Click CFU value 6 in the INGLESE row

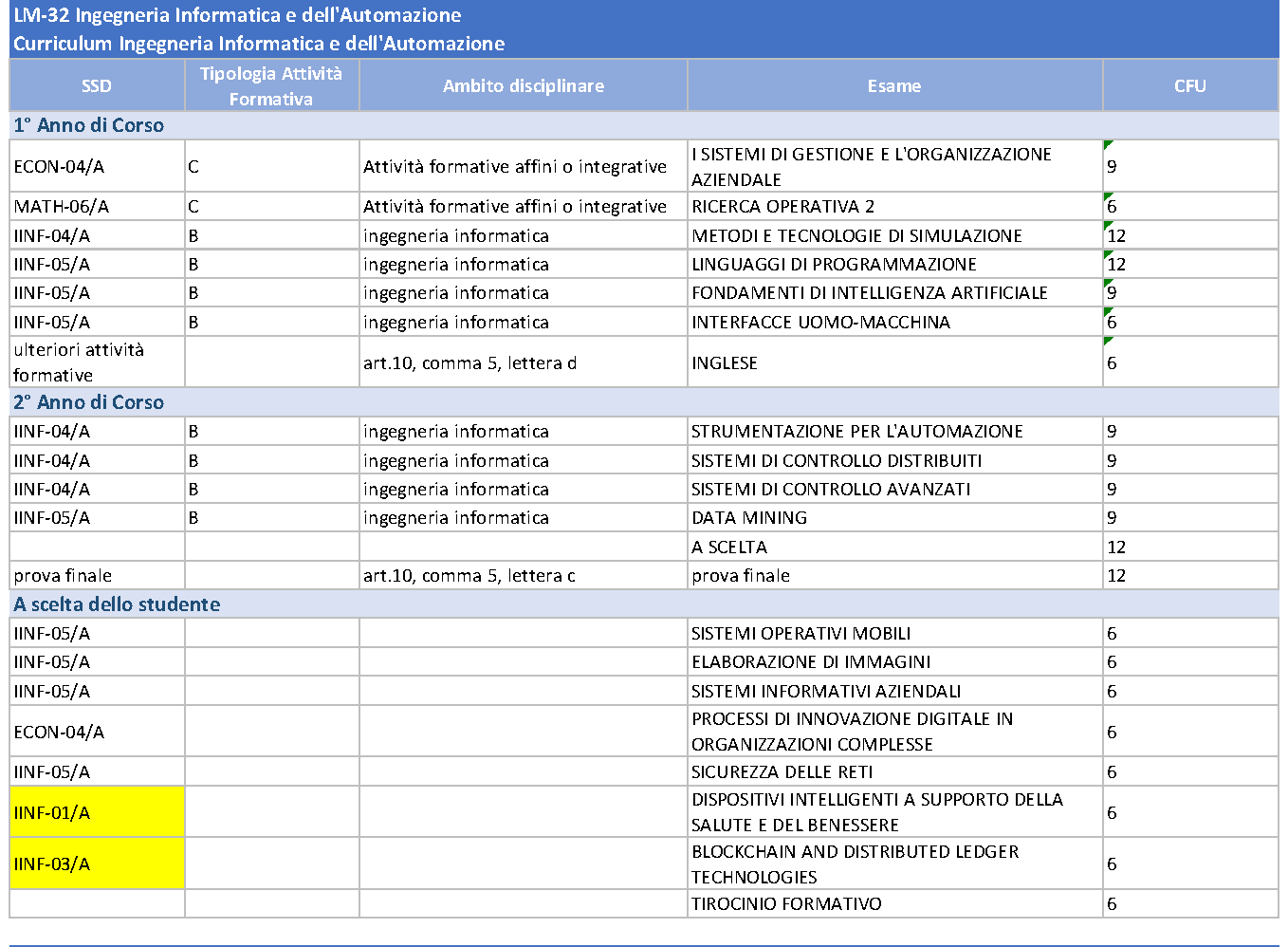[x=1190, y=362]
